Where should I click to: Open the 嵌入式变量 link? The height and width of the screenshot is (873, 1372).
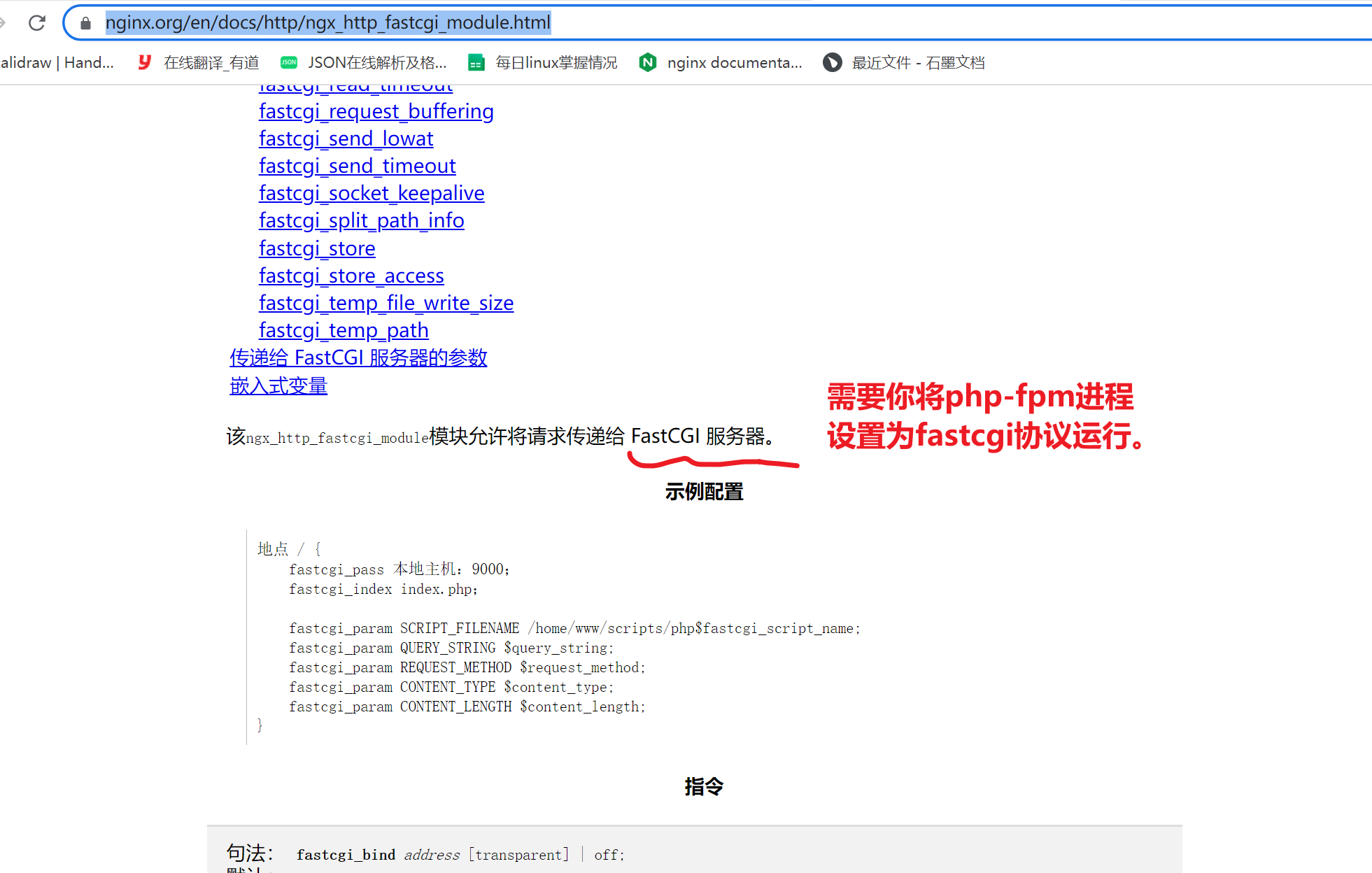click(278, 385)
